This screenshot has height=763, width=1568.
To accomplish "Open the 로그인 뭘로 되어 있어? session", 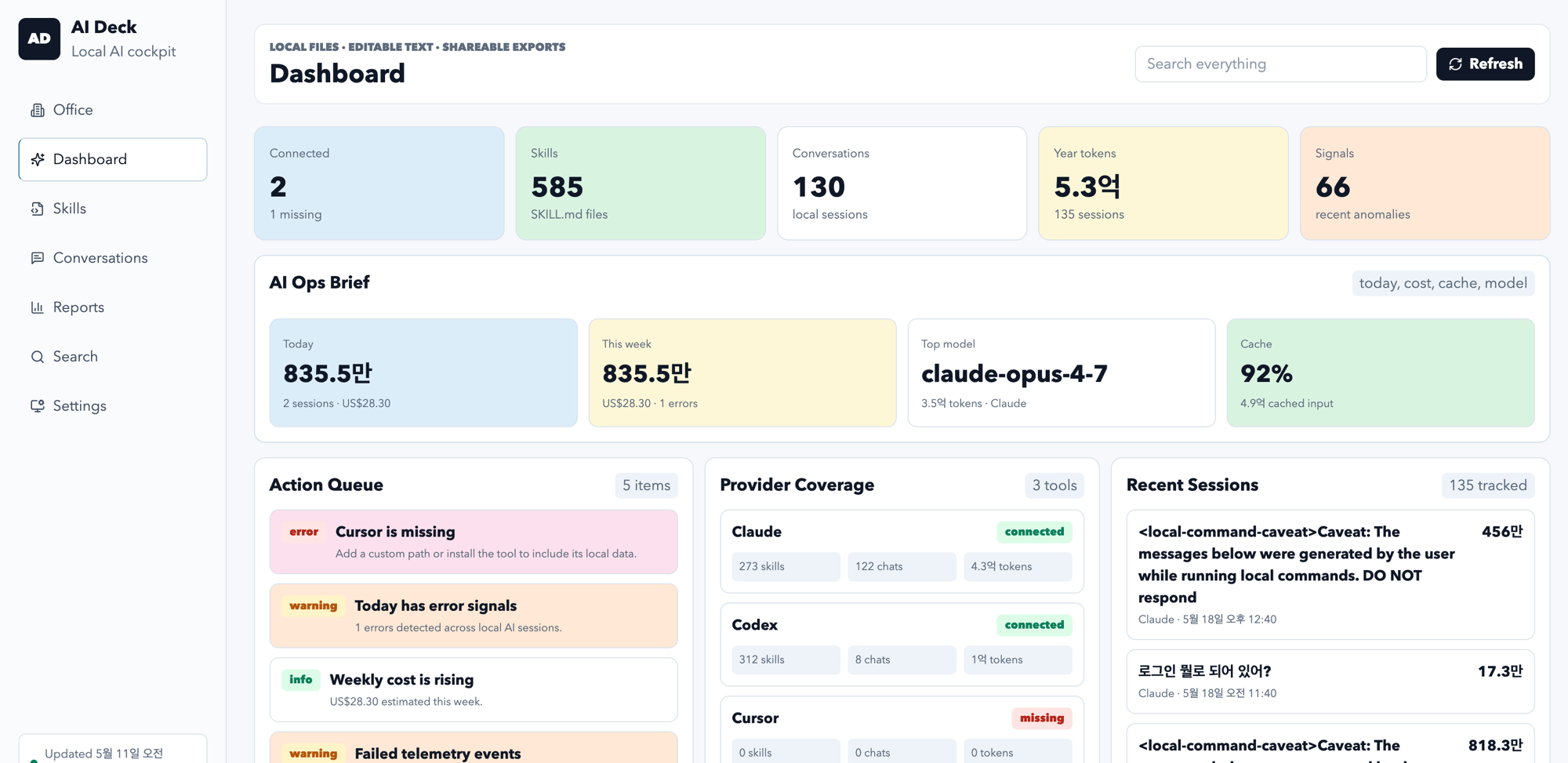I will tap(1330, 681).
